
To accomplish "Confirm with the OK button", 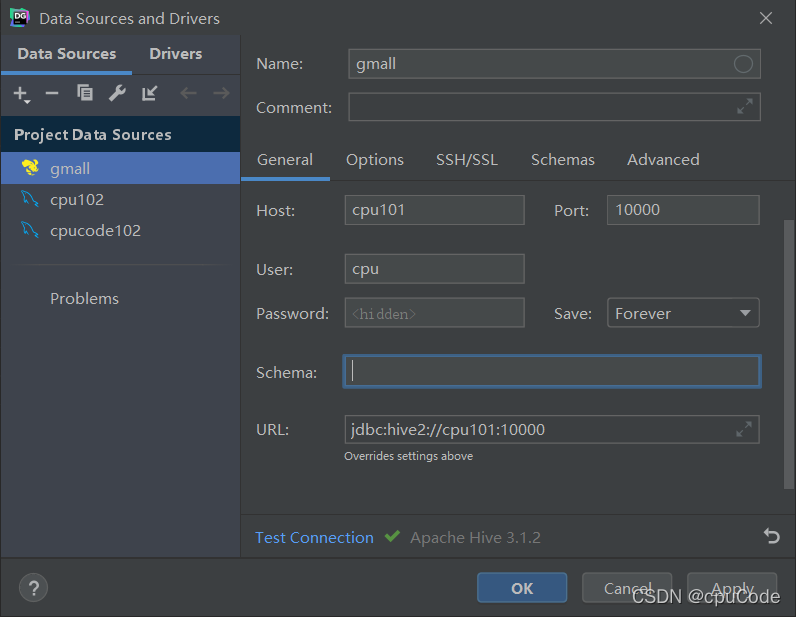I will click(x=522, y=588).
